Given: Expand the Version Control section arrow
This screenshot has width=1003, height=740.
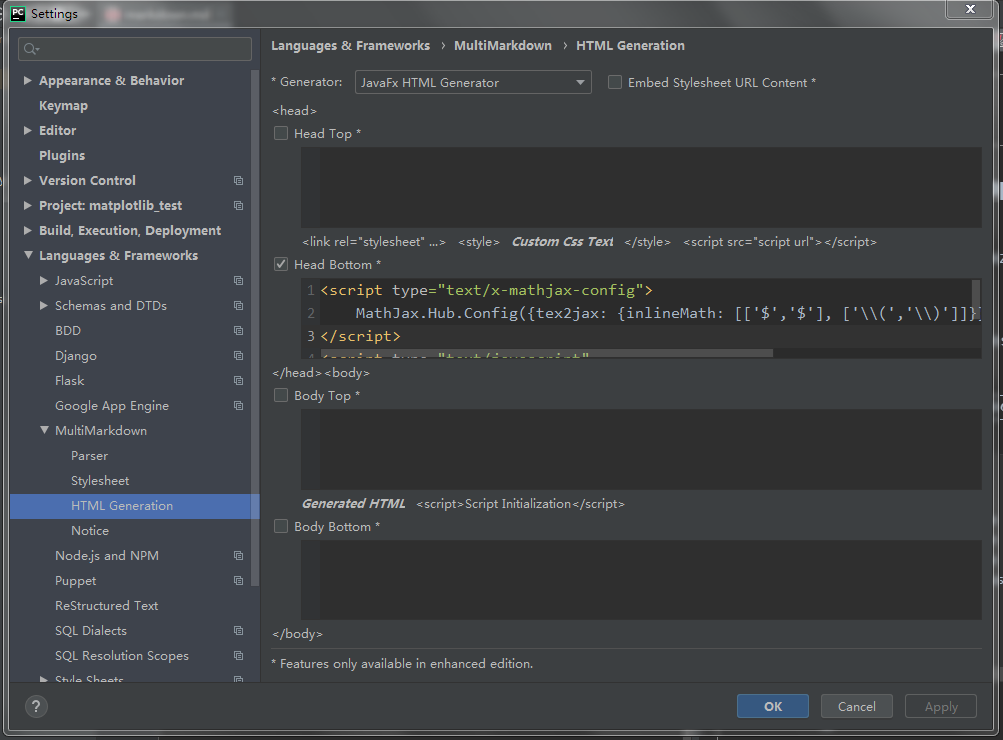Looking at the screenshot, I should pyautogui.click(x=28, y=180).
